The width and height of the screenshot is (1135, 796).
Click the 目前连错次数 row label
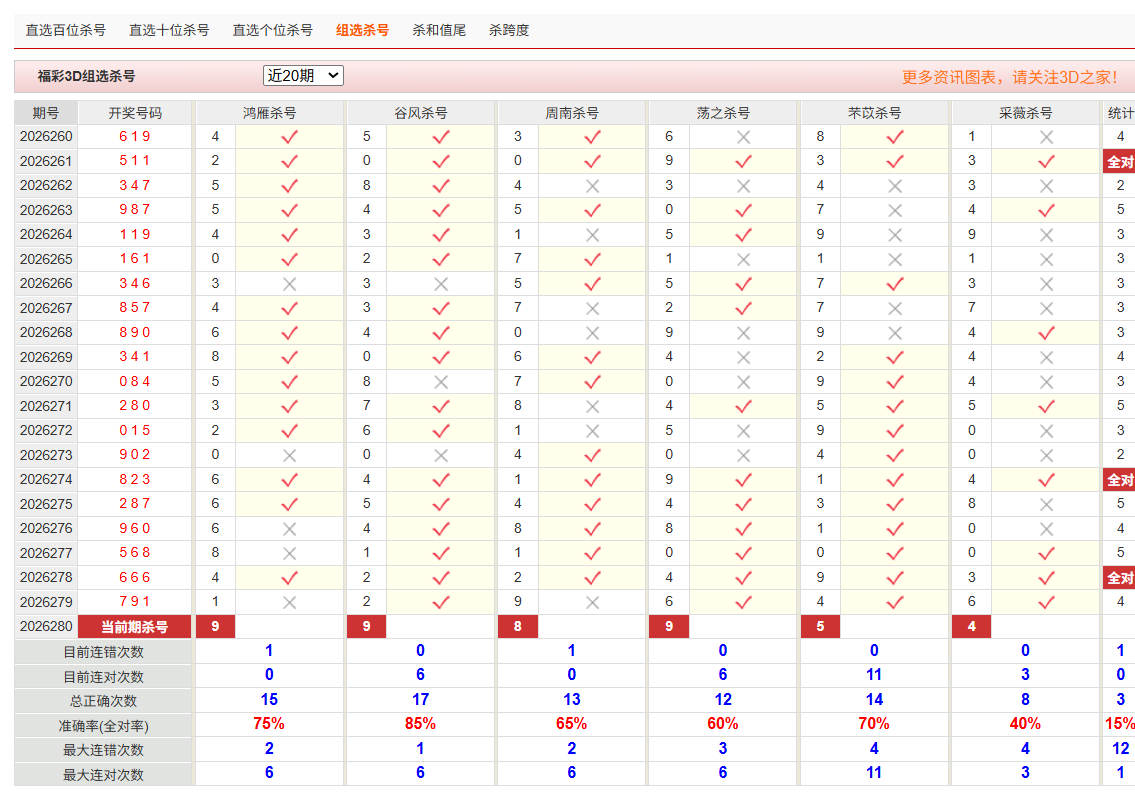104,652
